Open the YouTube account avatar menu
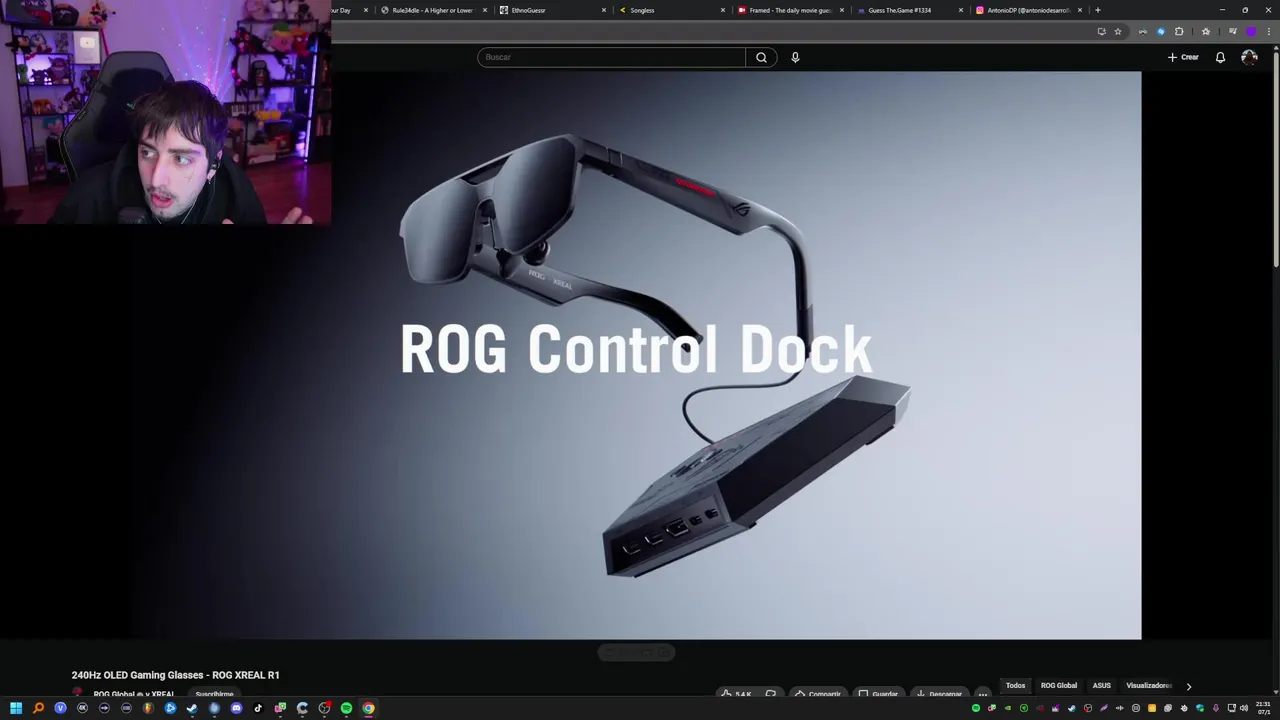Viewport: 1280px width, 720px height. 1249,57
